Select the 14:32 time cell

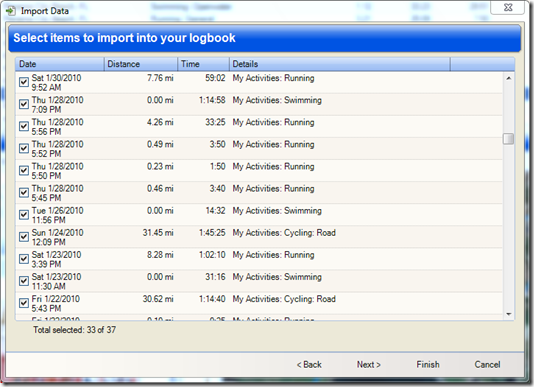click(215, 211)
